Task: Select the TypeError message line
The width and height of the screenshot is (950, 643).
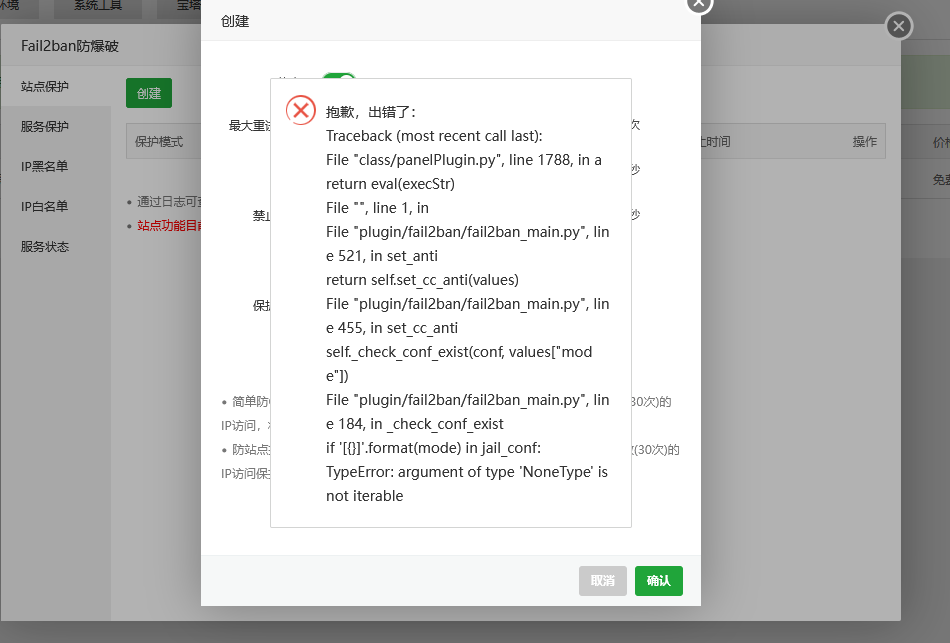Action: pyautogui.click(x=467, y=484)
